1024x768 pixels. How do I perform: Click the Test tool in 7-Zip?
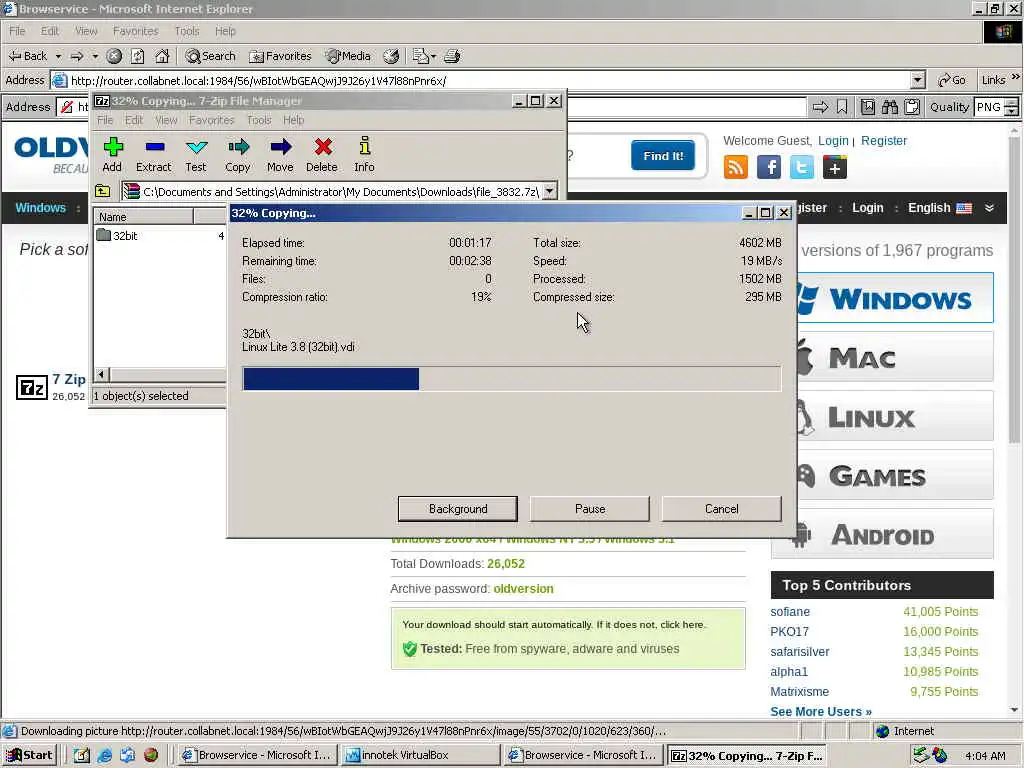click(x=196, y=155)
